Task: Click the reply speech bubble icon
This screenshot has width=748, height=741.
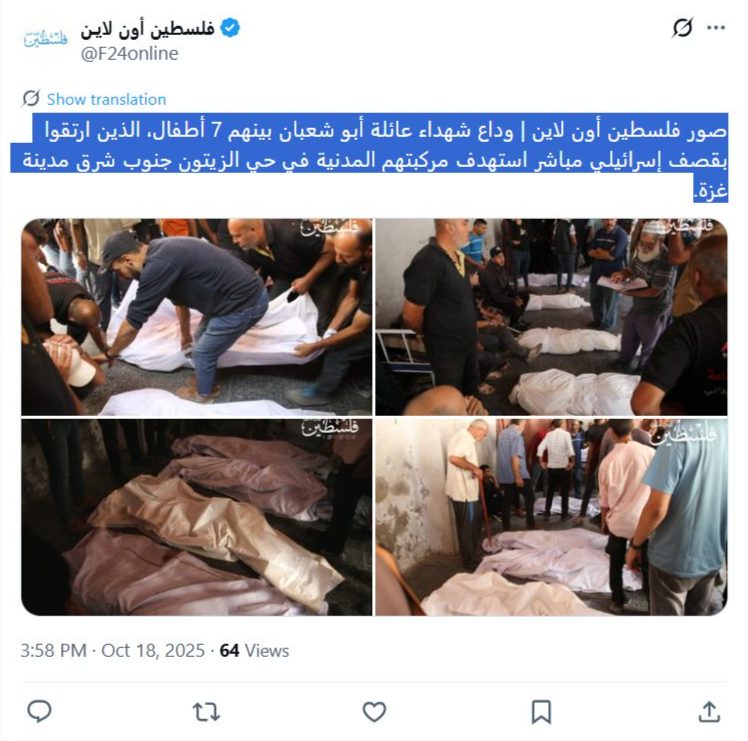Action: [x=40, y=711]
